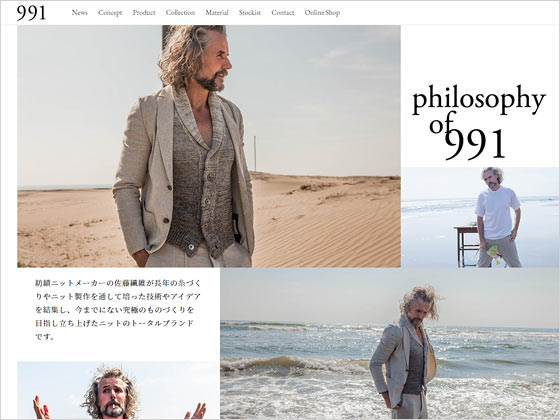Select Collection in the top navigation
This screenshot has height=420, width=560.
[180, 12]
